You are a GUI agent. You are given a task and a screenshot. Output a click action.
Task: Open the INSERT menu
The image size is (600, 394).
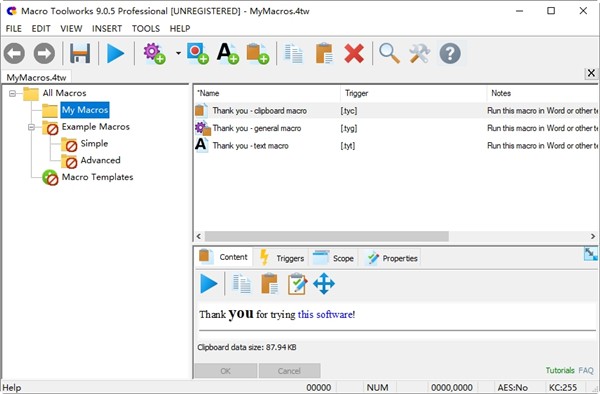tap(107, 29)
